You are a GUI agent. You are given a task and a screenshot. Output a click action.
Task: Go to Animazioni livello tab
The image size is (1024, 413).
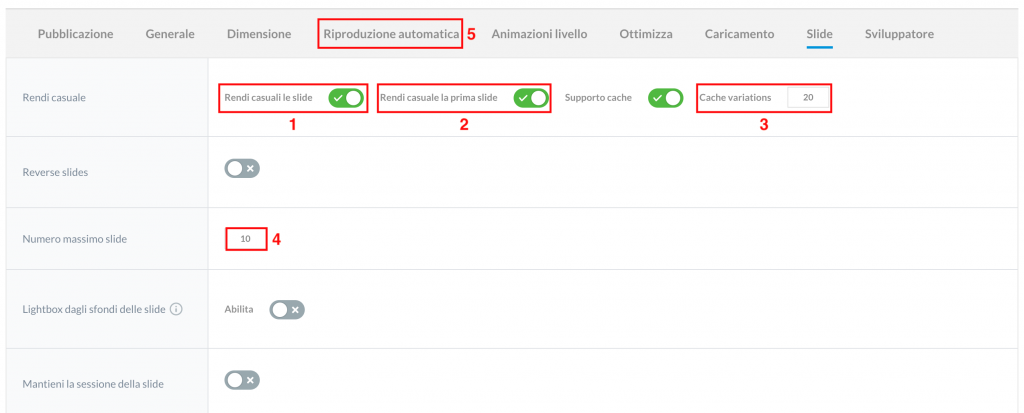(539, 34)
